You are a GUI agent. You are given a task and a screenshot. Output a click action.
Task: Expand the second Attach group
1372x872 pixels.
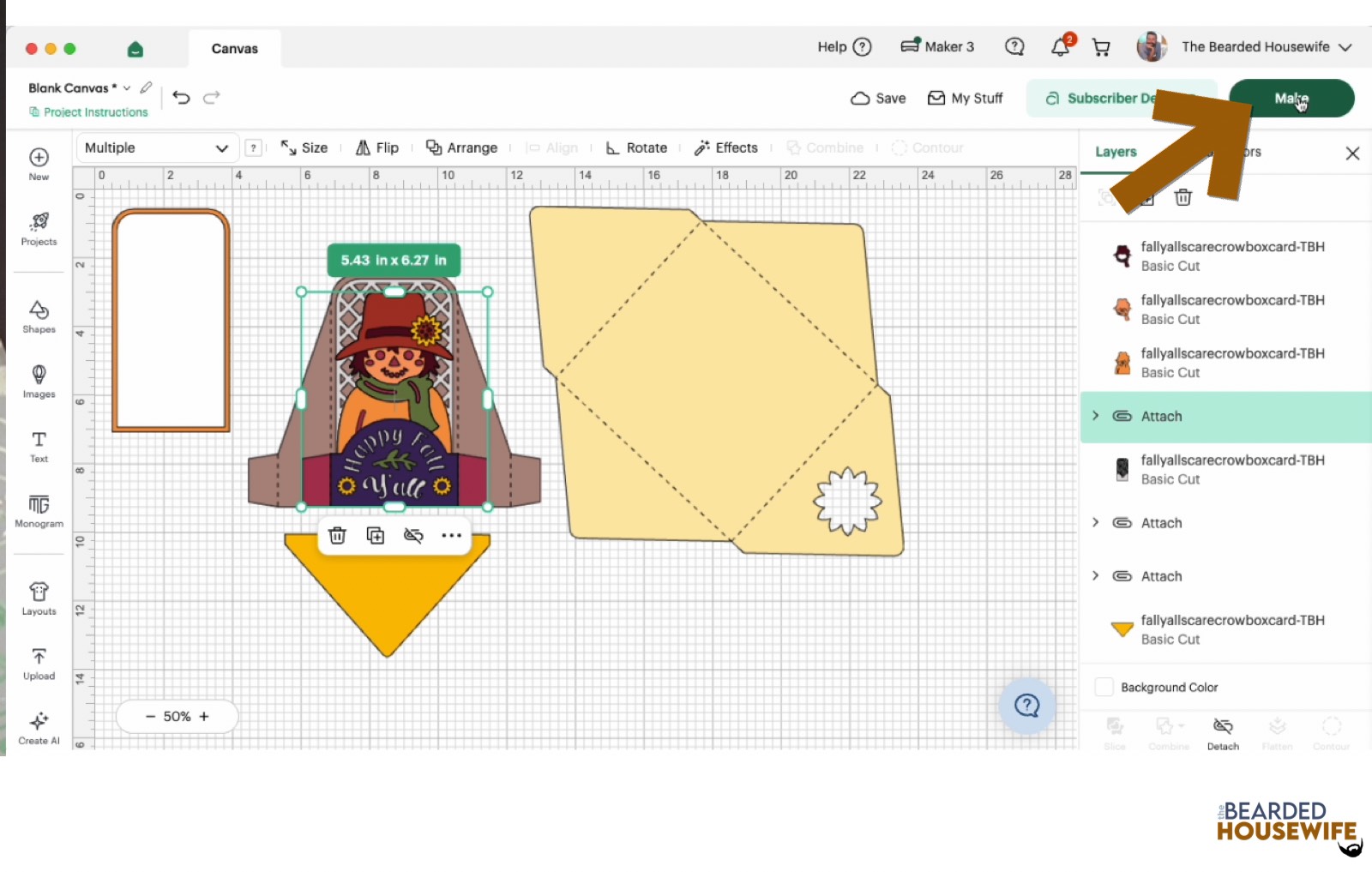coord(1096,523)
